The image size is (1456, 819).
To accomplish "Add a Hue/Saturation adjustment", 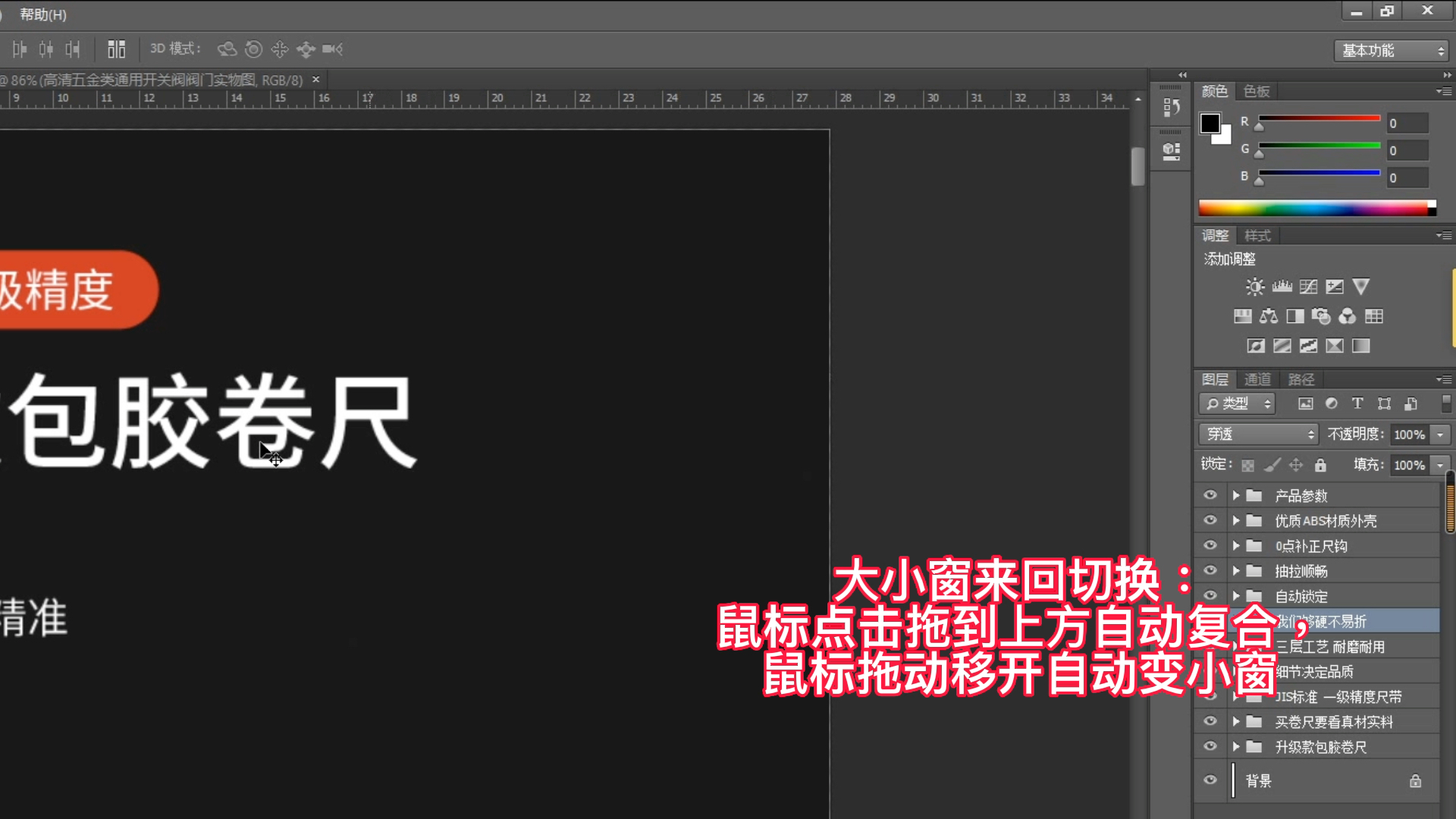I will pos(1242,316).
